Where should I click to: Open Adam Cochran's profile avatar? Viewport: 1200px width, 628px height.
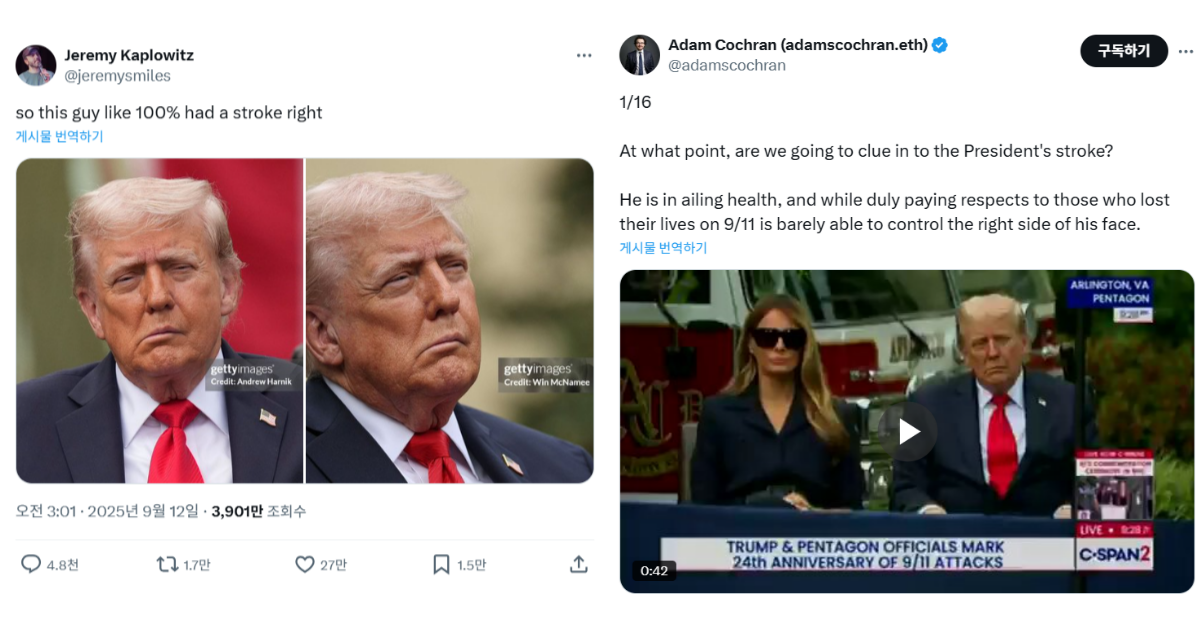[x=639, y=55]
